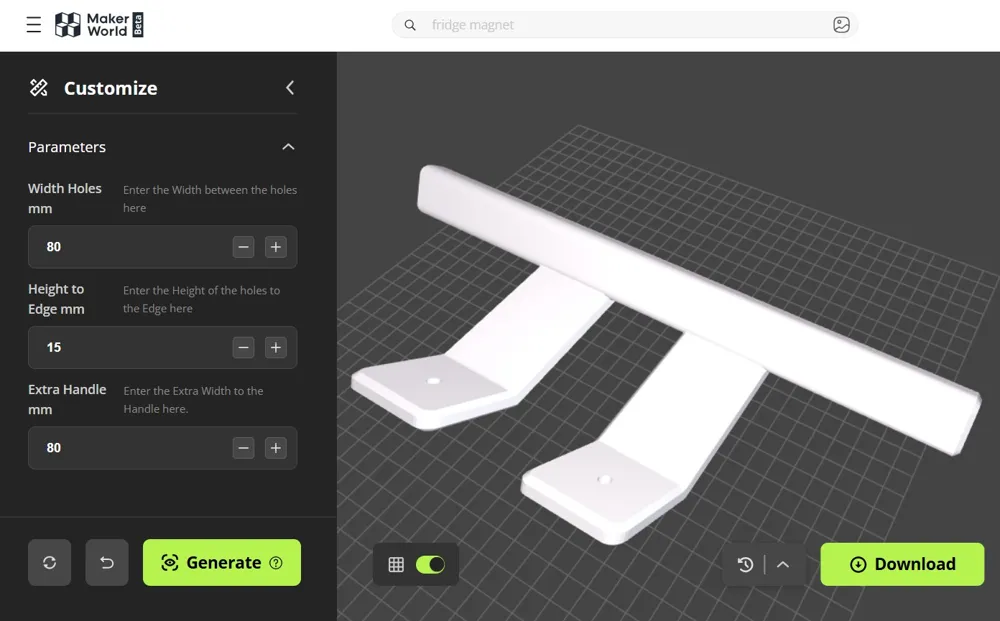Image resolution: width=1000 pixels, height=621 pixels.
Task: Click 'Enter the Height of the holes' description
Action: pos(202,299)
